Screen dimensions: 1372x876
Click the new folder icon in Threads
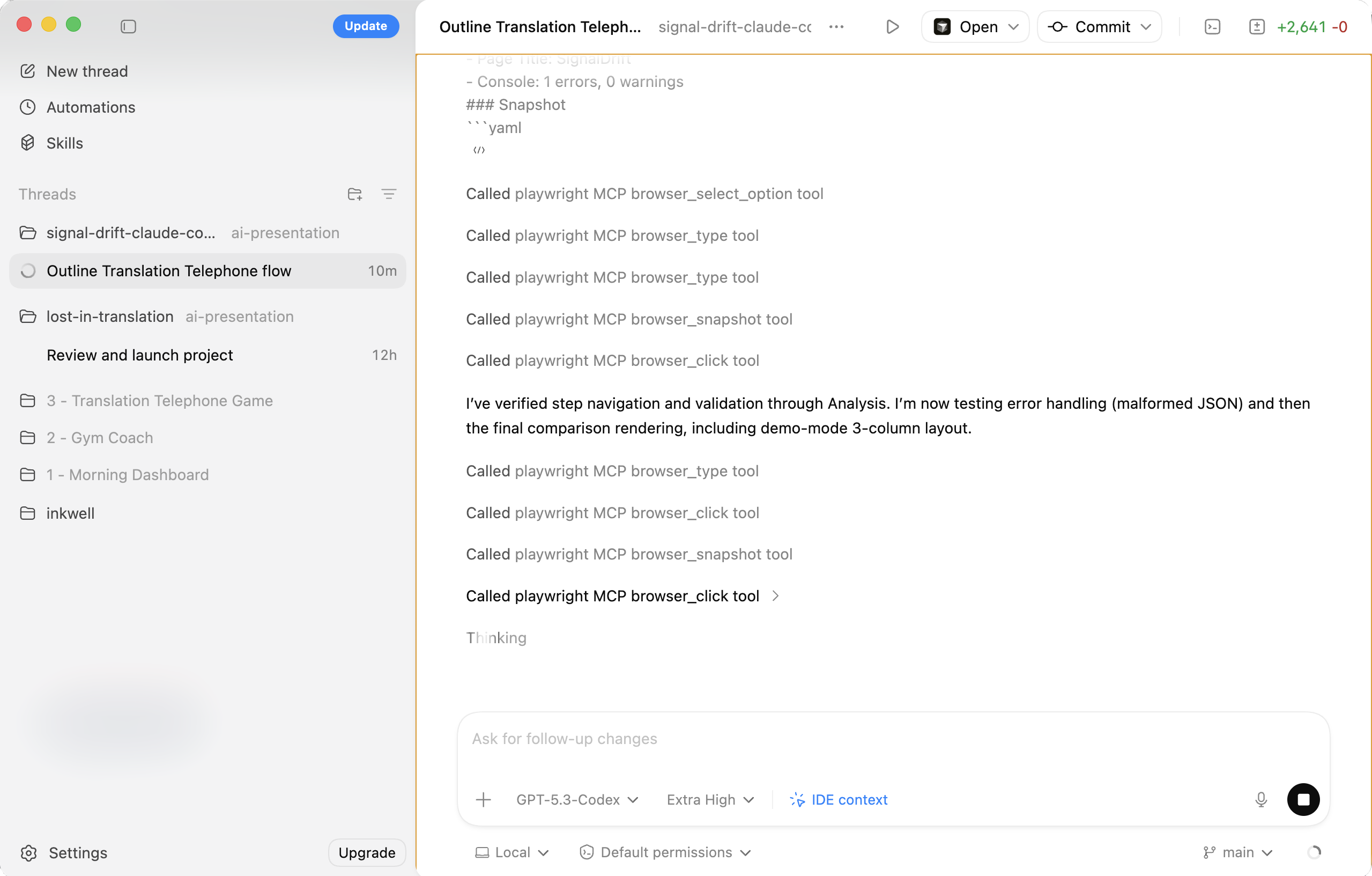coord(354,194)
